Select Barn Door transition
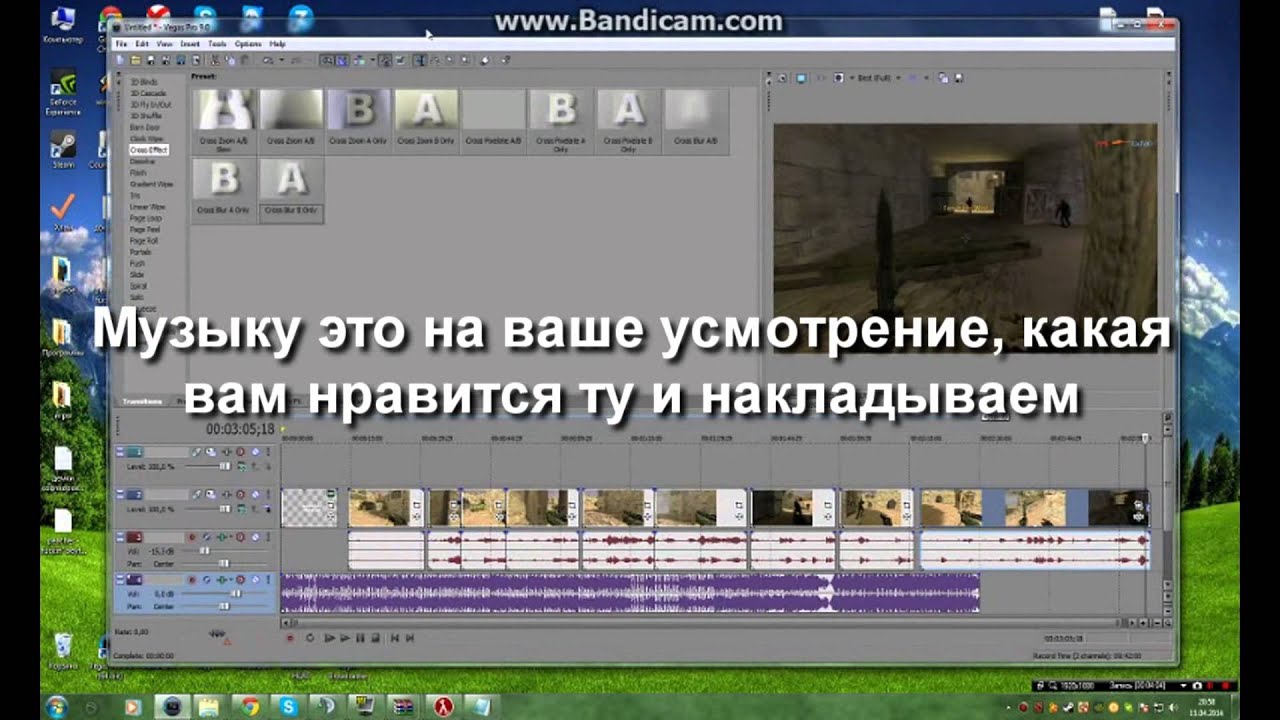Viewport: 1280px width, 720px height. [x=143, y=127]
